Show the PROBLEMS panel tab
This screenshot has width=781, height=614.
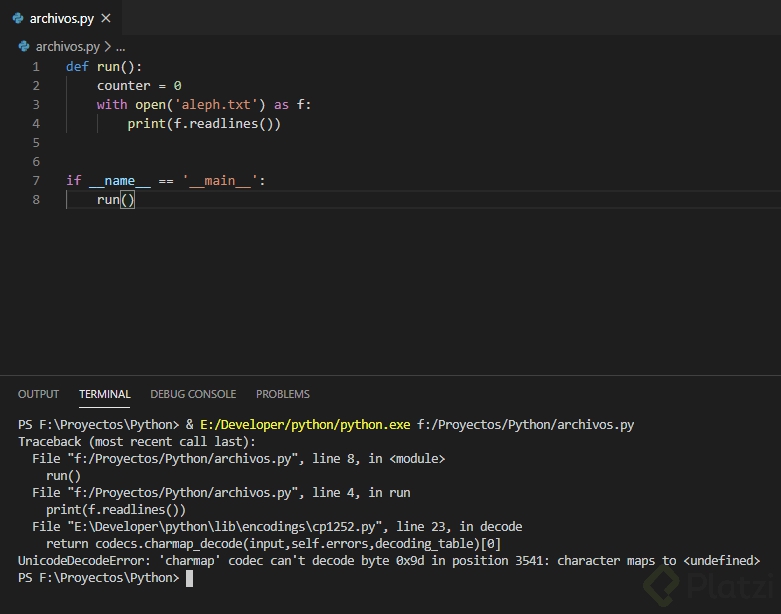pyautogui.click(x=283, y=394)
